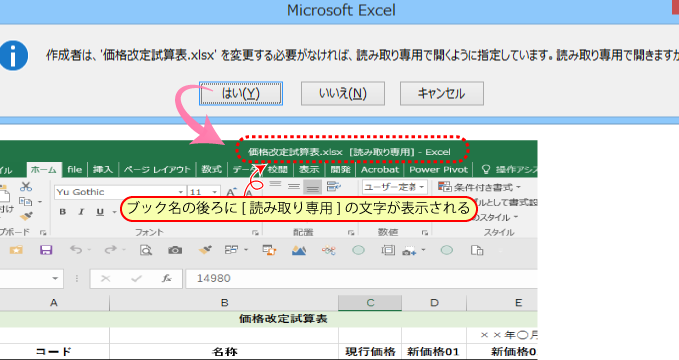
Task: Click the copy pages icon at toolbar end
Action: pyautogui.click(x=477, y=250)
